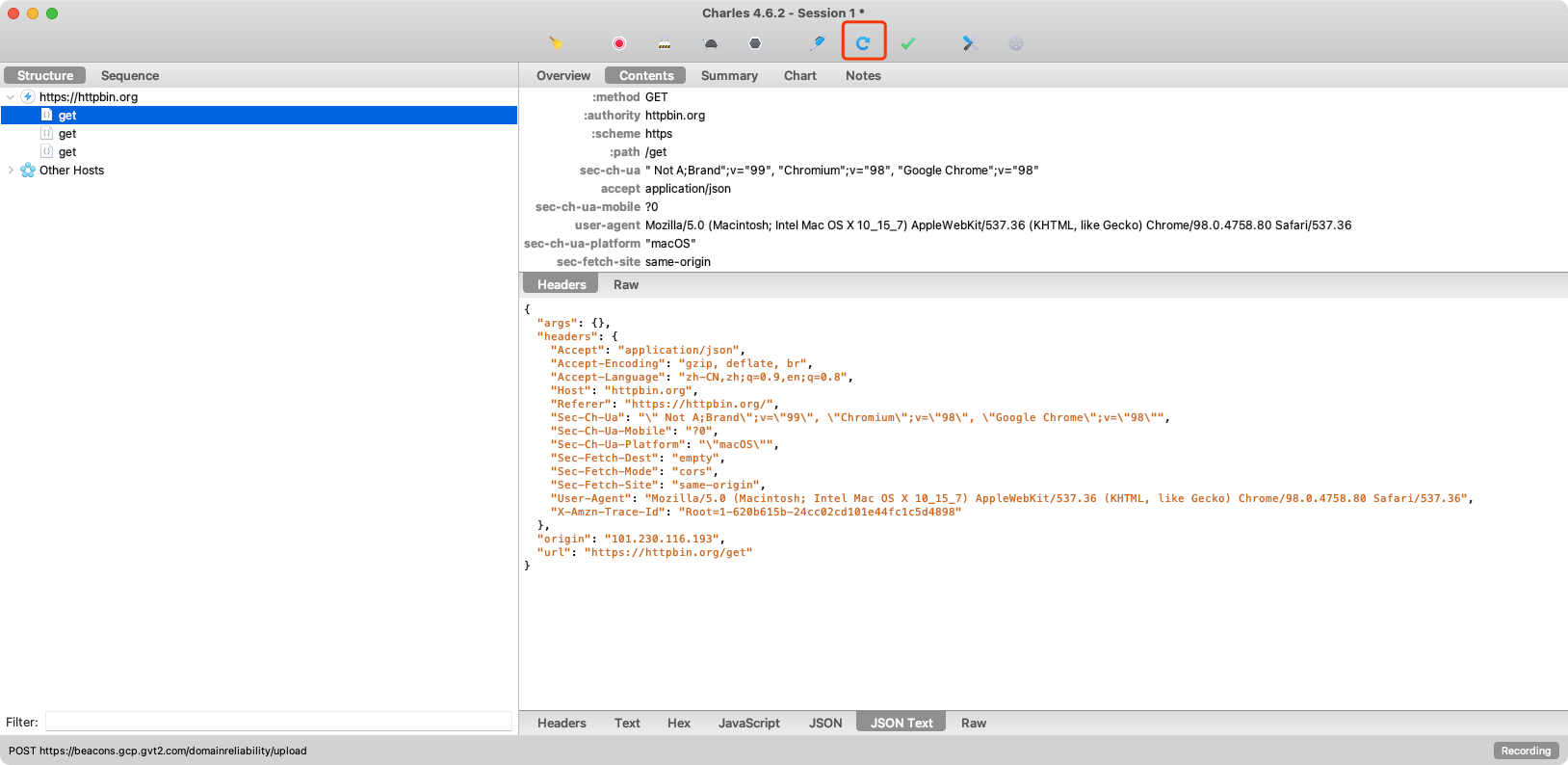The width and height of the screenshot is (1568, 765).
Task: Collapse the https://httpbin.org tree node
Action: [x=11, y=96]
